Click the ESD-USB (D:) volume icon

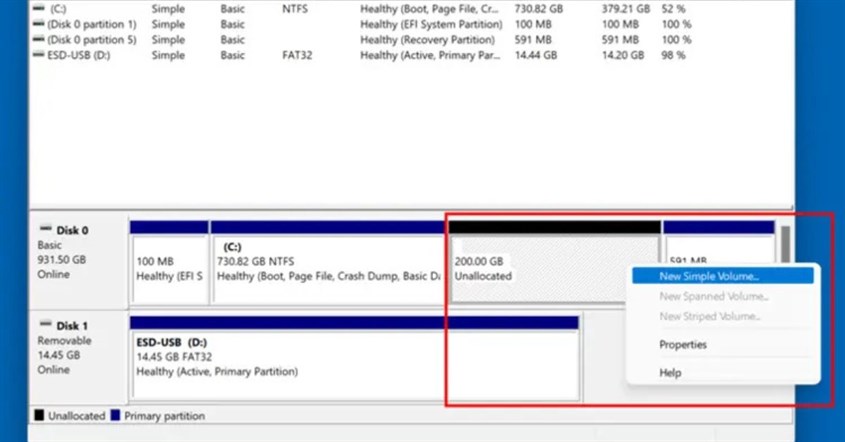click(x=38, y=54)
